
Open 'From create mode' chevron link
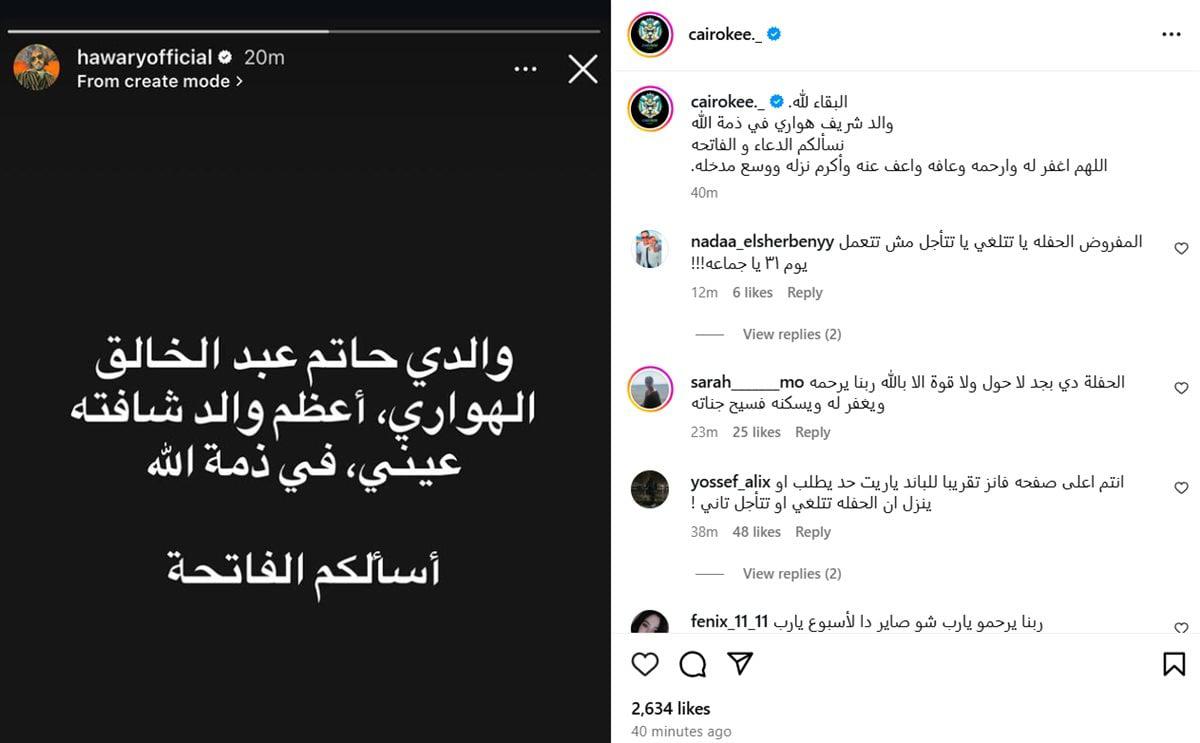click(x=160, y=82)
